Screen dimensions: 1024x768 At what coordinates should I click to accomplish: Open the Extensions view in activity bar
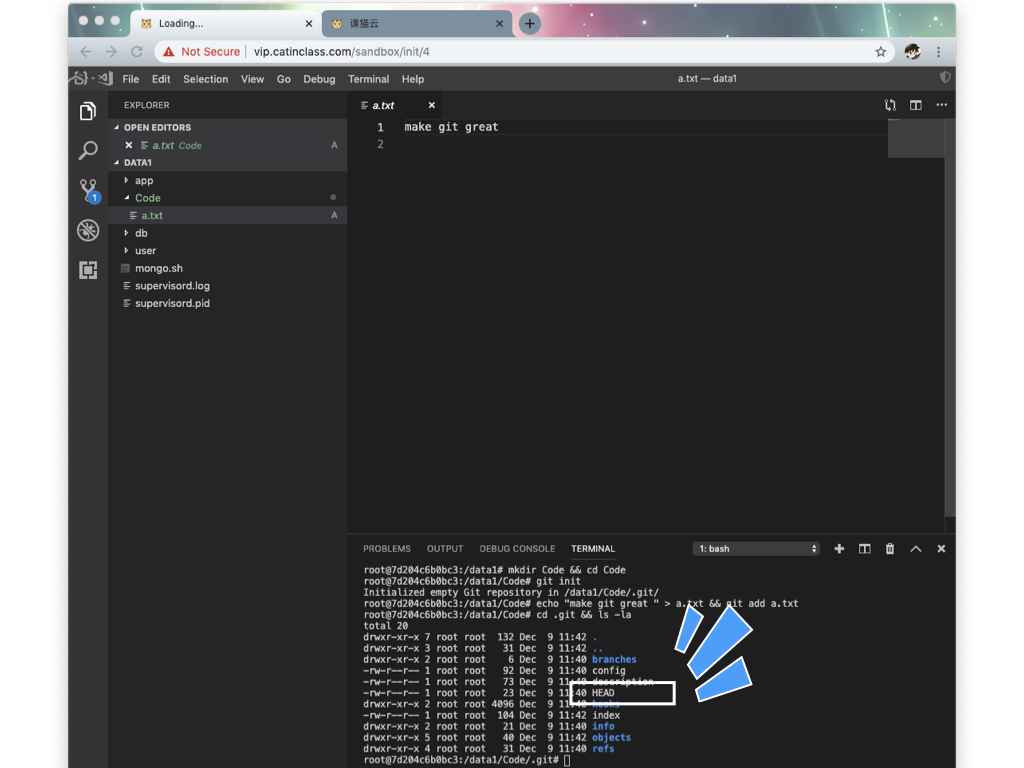click(88, 270)
